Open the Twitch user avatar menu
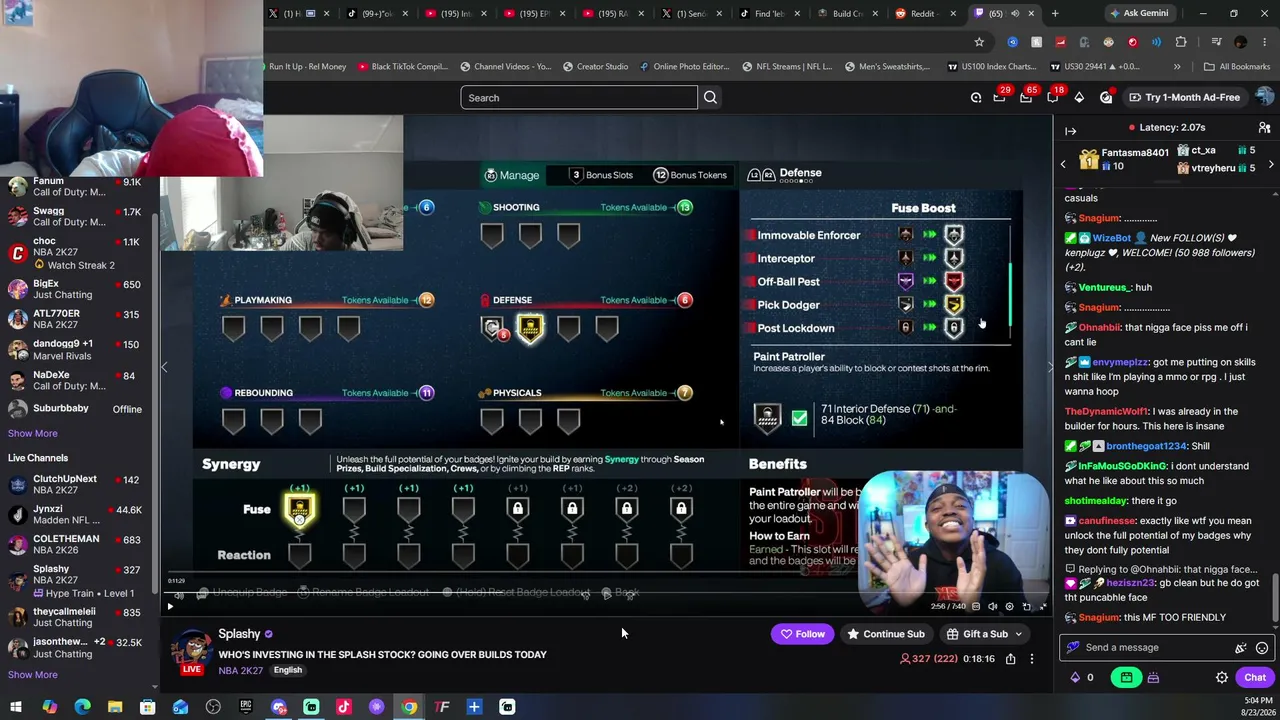Image resolution: width=1280 pixels, height=720 pixels. (1264, 97)
